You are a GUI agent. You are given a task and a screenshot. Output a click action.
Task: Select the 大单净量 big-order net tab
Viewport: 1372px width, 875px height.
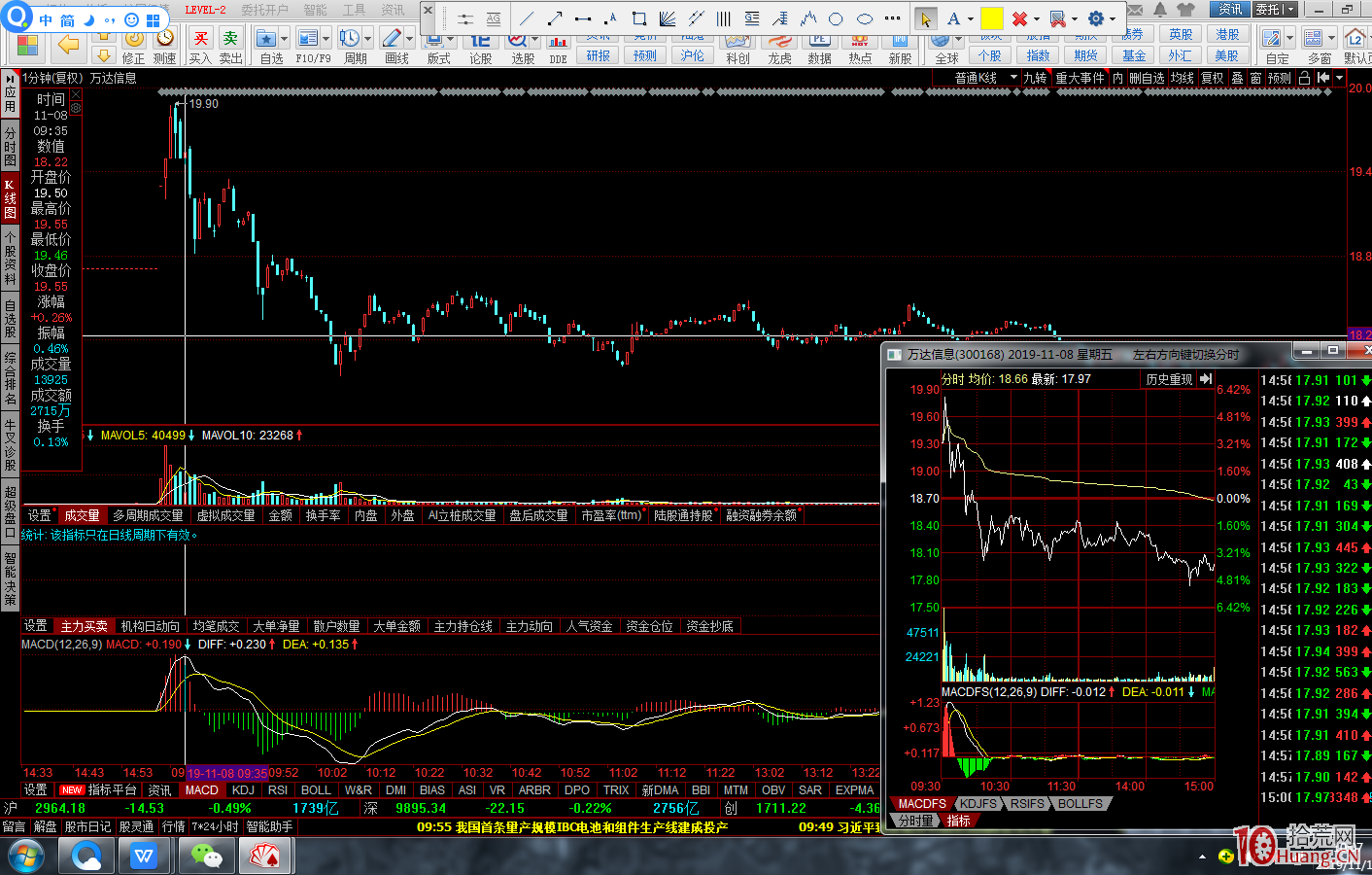pos(276,626)
